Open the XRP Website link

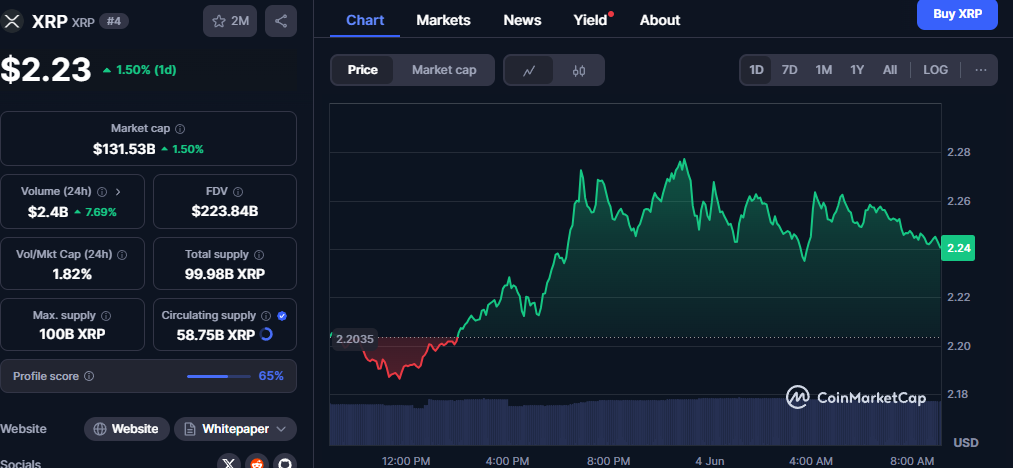pyautogui.click(x=127, y=429)
